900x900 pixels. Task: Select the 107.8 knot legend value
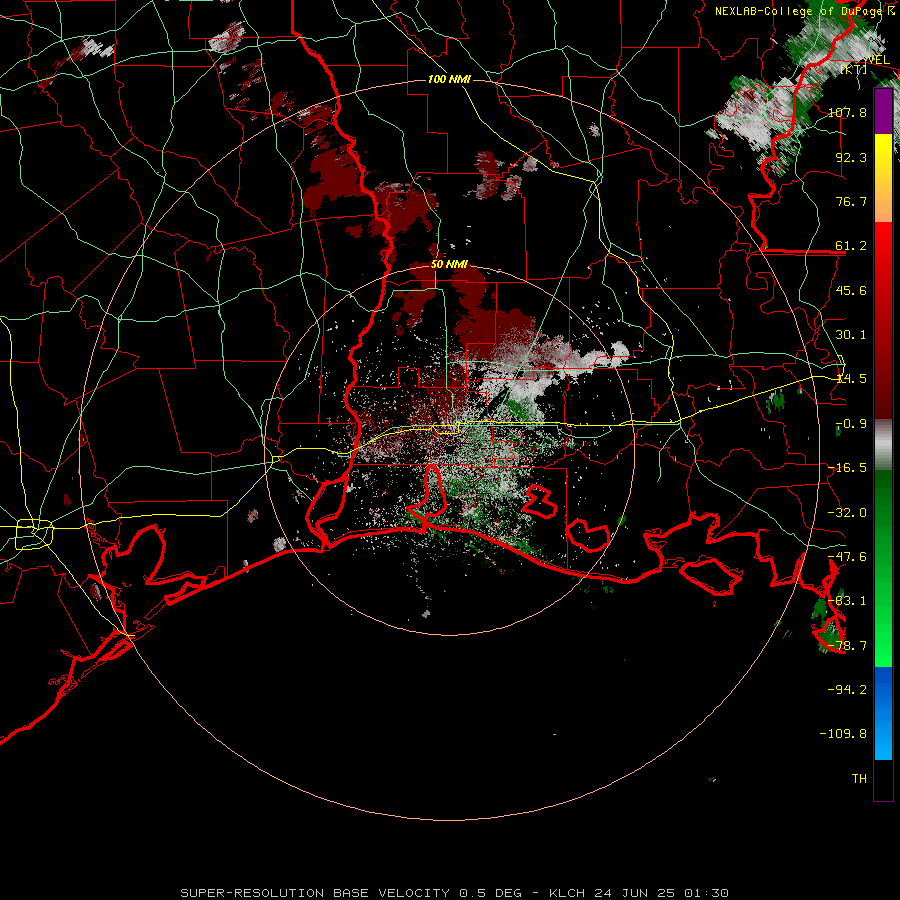(x=847, y=112)
